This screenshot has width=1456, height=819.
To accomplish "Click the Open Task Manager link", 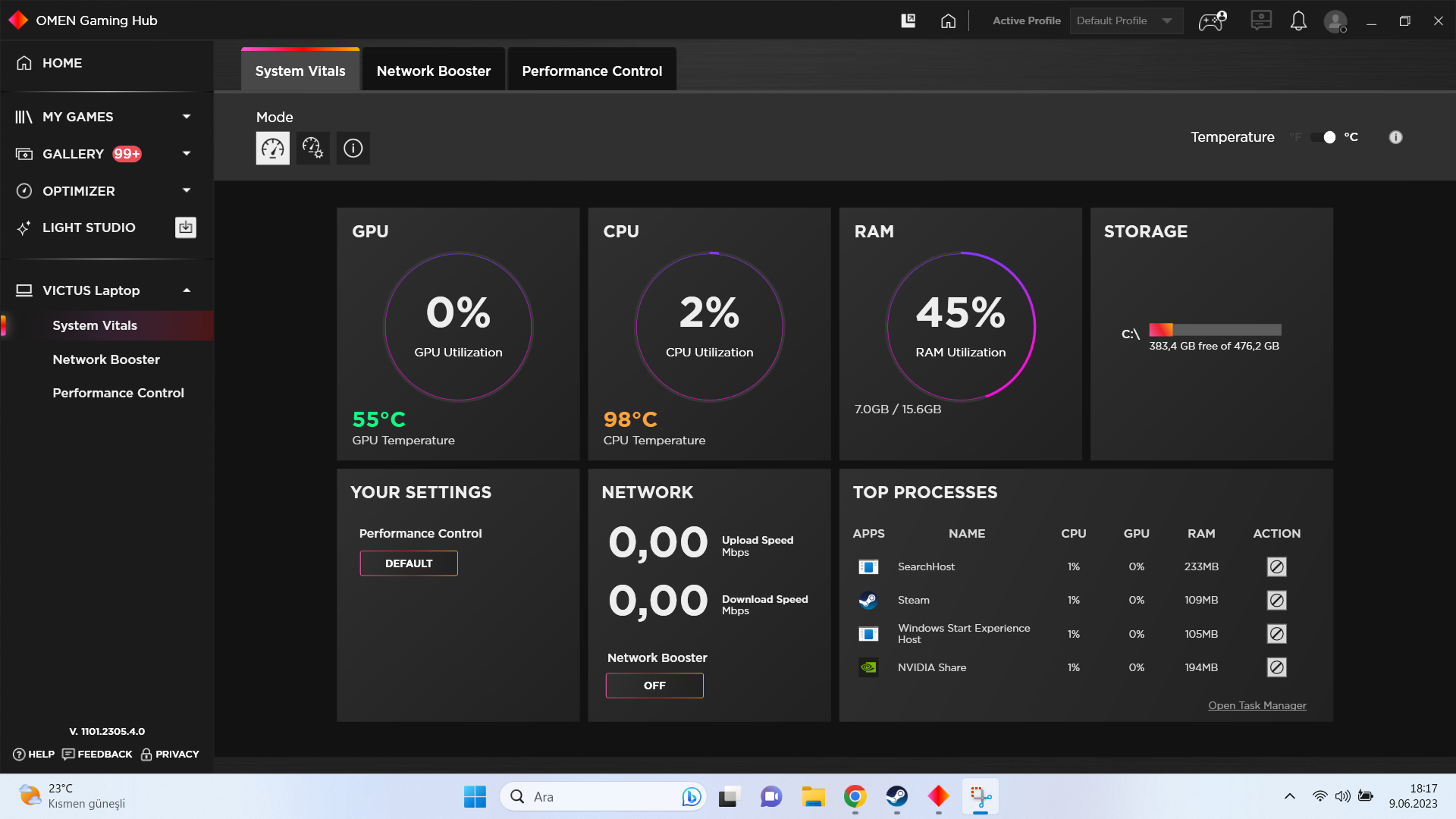I will (1257, 705).
